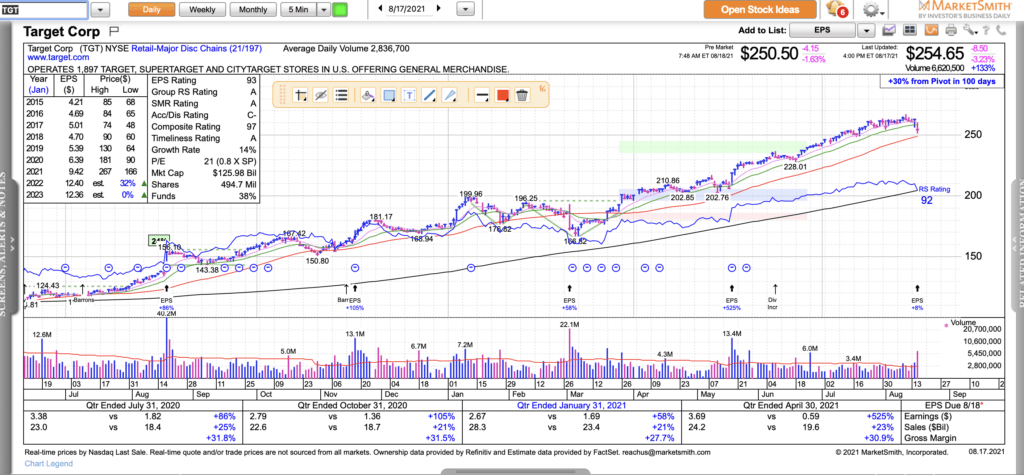This screenshot has width=1024, height=475.
Task: Open the symbol history dropdown
Action: [99, 10]
